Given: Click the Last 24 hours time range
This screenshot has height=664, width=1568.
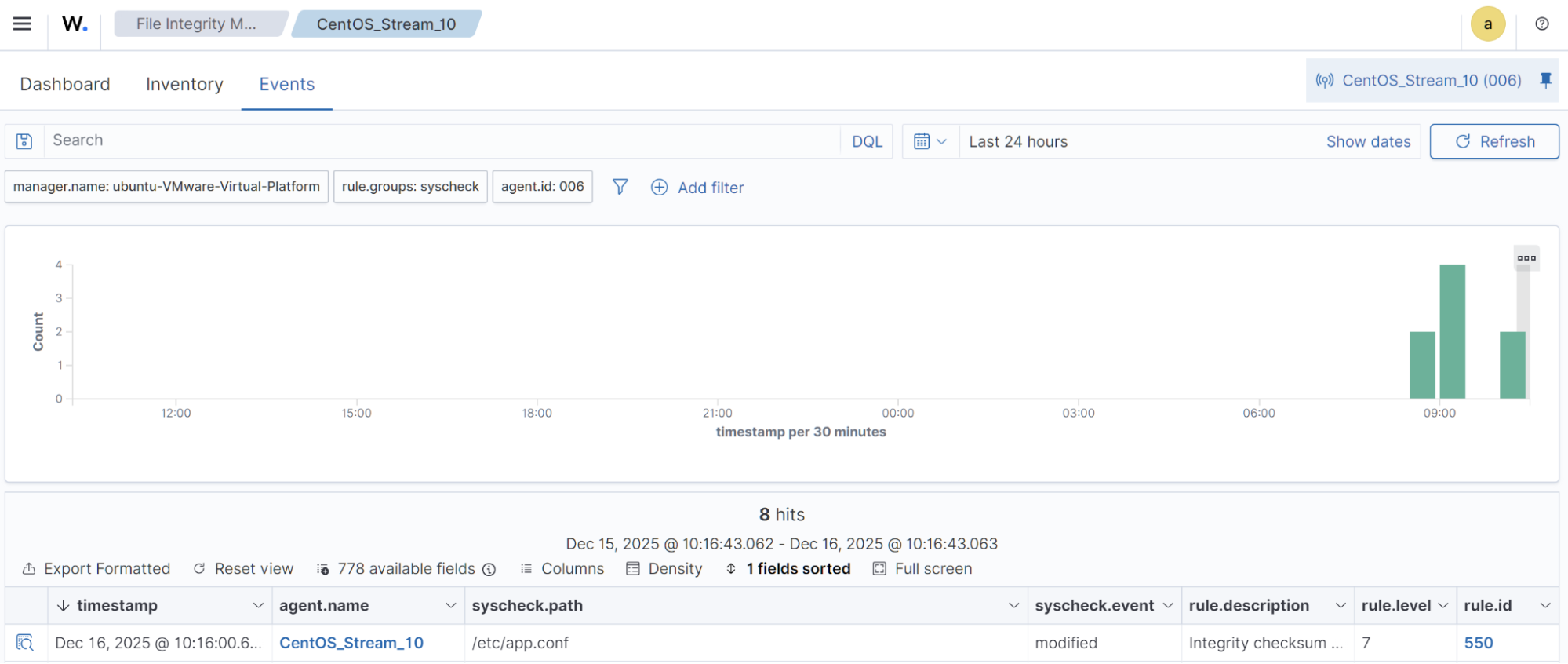Looking at the screenshot, I should (x=1018, y=141).
